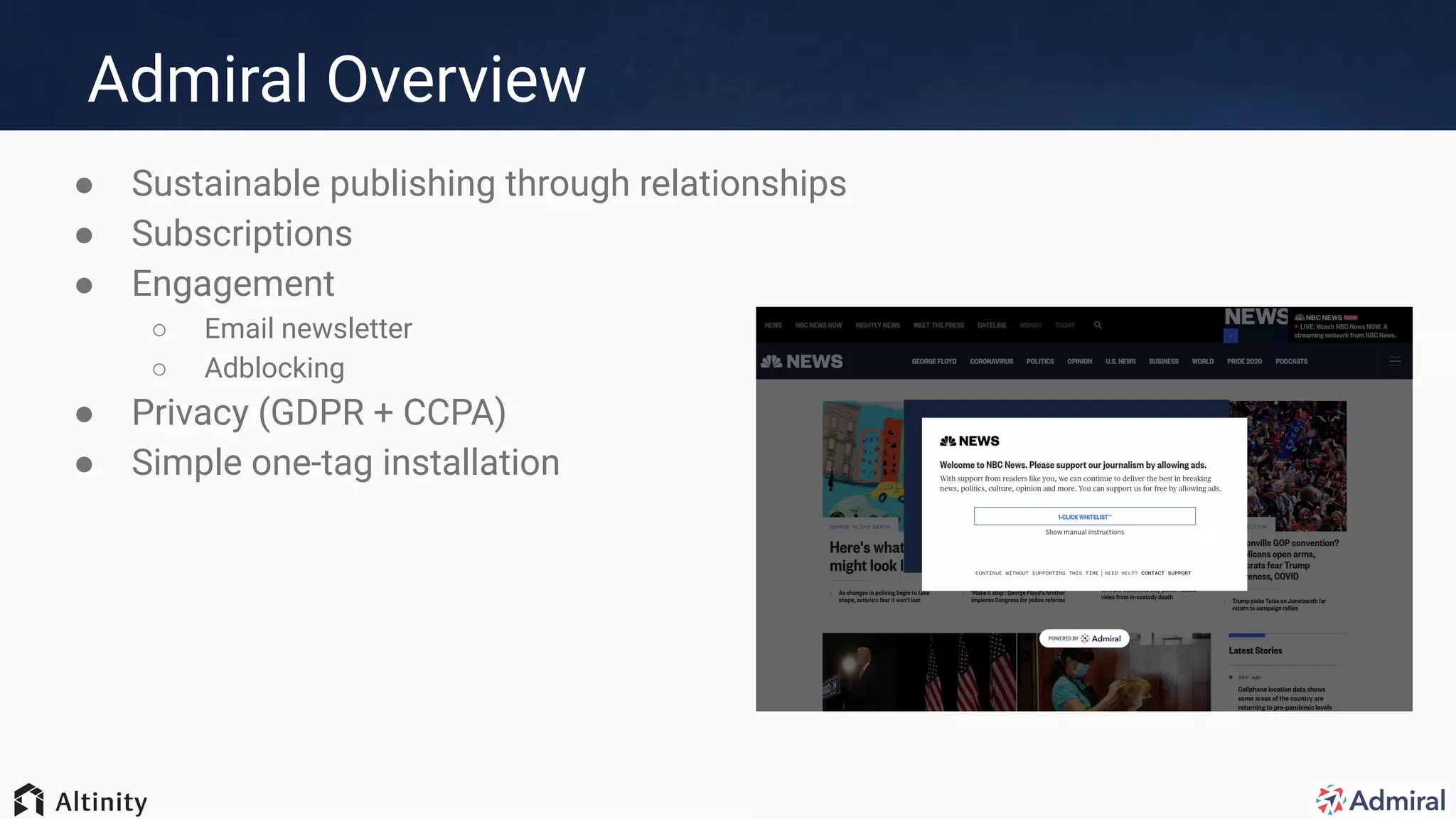The width and height of the screenshot is (1456, 819).
Task: Open the podium and flags photo thumbnail
Action: tap(919, 672)
